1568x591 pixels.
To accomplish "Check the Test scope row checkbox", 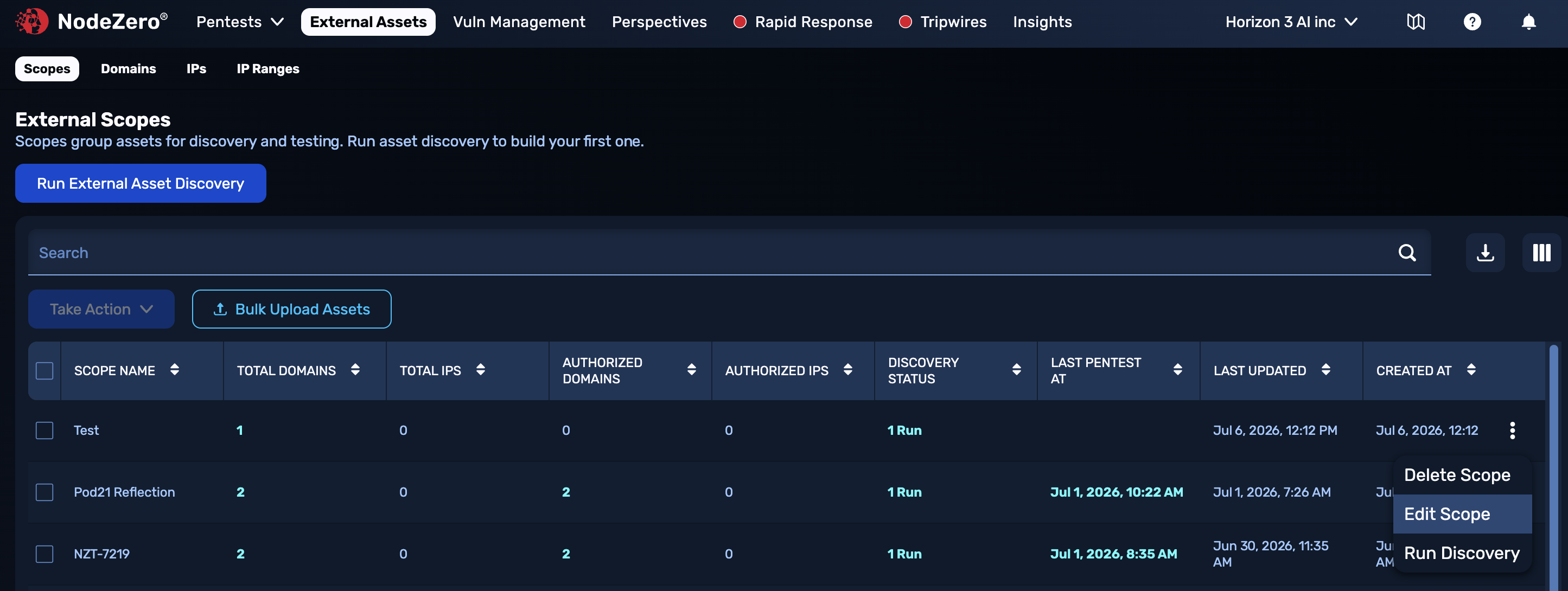I will point(44,431).
